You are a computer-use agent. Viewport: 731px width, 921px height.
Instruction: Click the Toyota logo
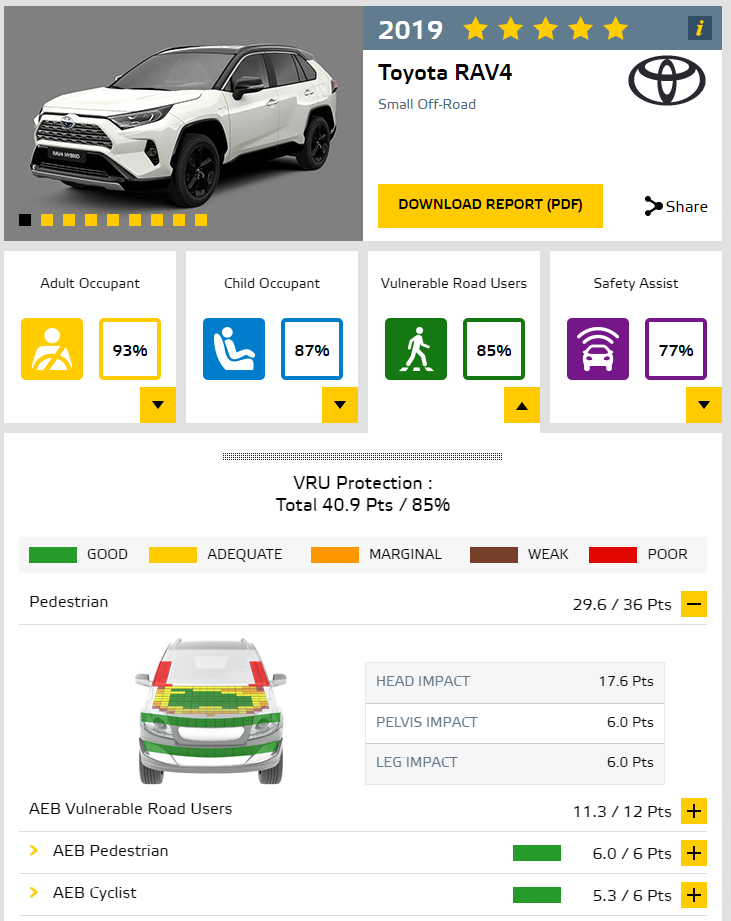coord(666,80)
